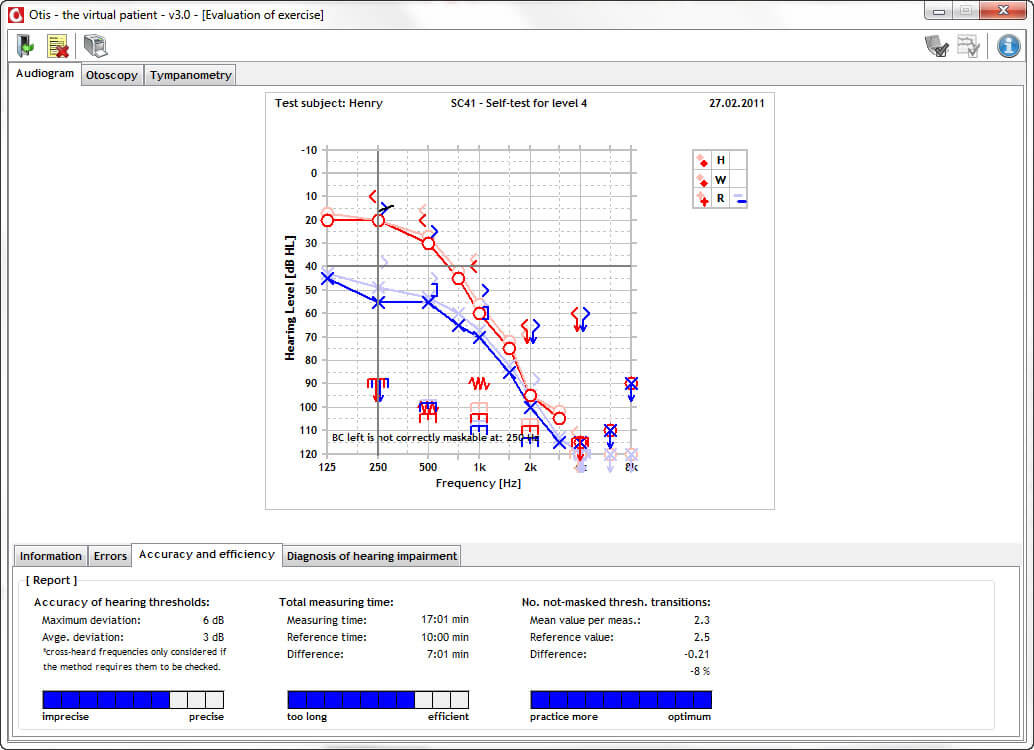Click the red cross R legend symbol

click(703, 199)
